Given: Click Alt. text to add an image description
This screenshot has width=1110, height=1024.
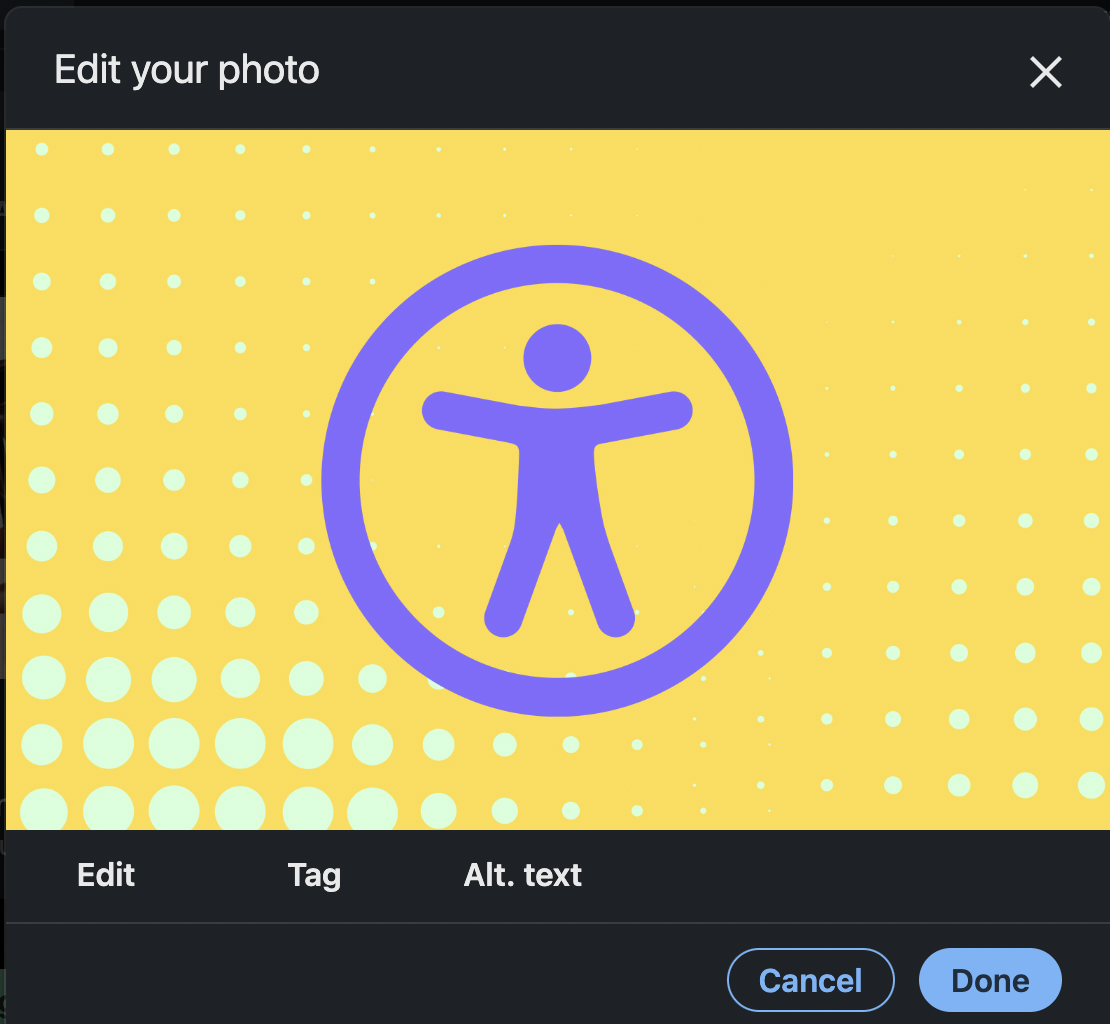Looking at the screenshot, I should [522, 875].
